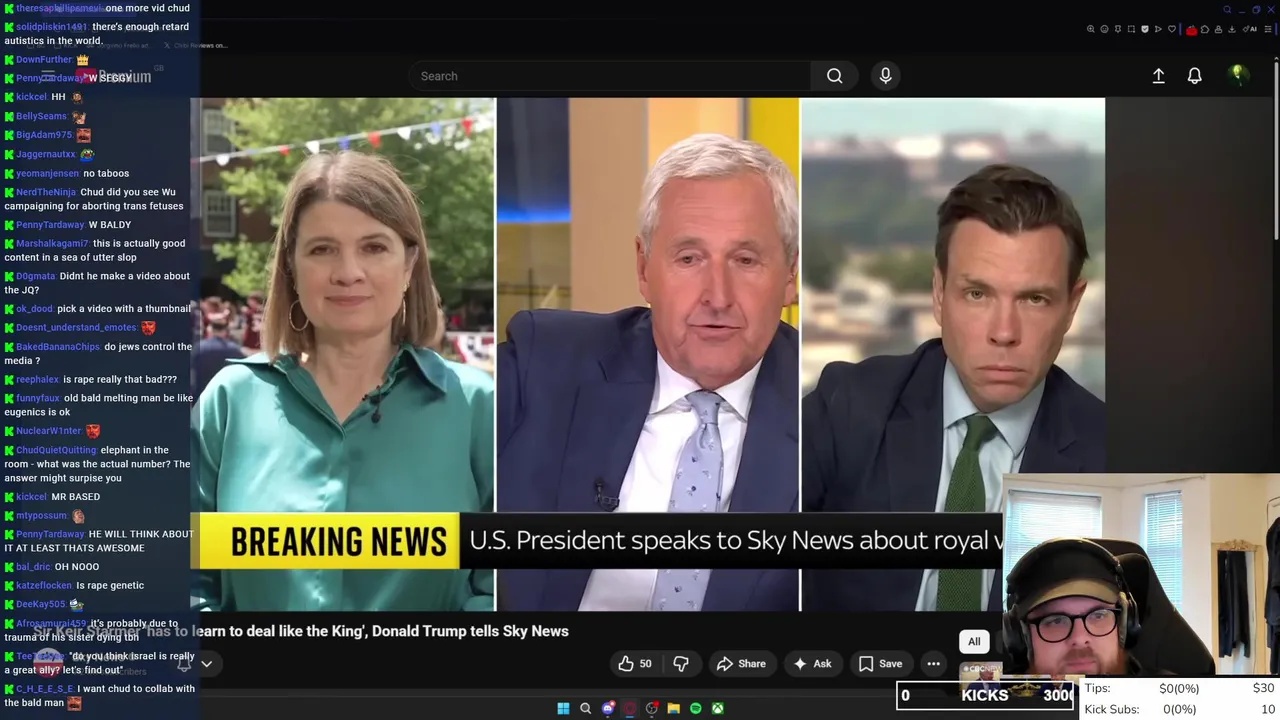1280x720 pixels.
Task: Dislike the video with thumbs down
Action: (x=681, y=664)
